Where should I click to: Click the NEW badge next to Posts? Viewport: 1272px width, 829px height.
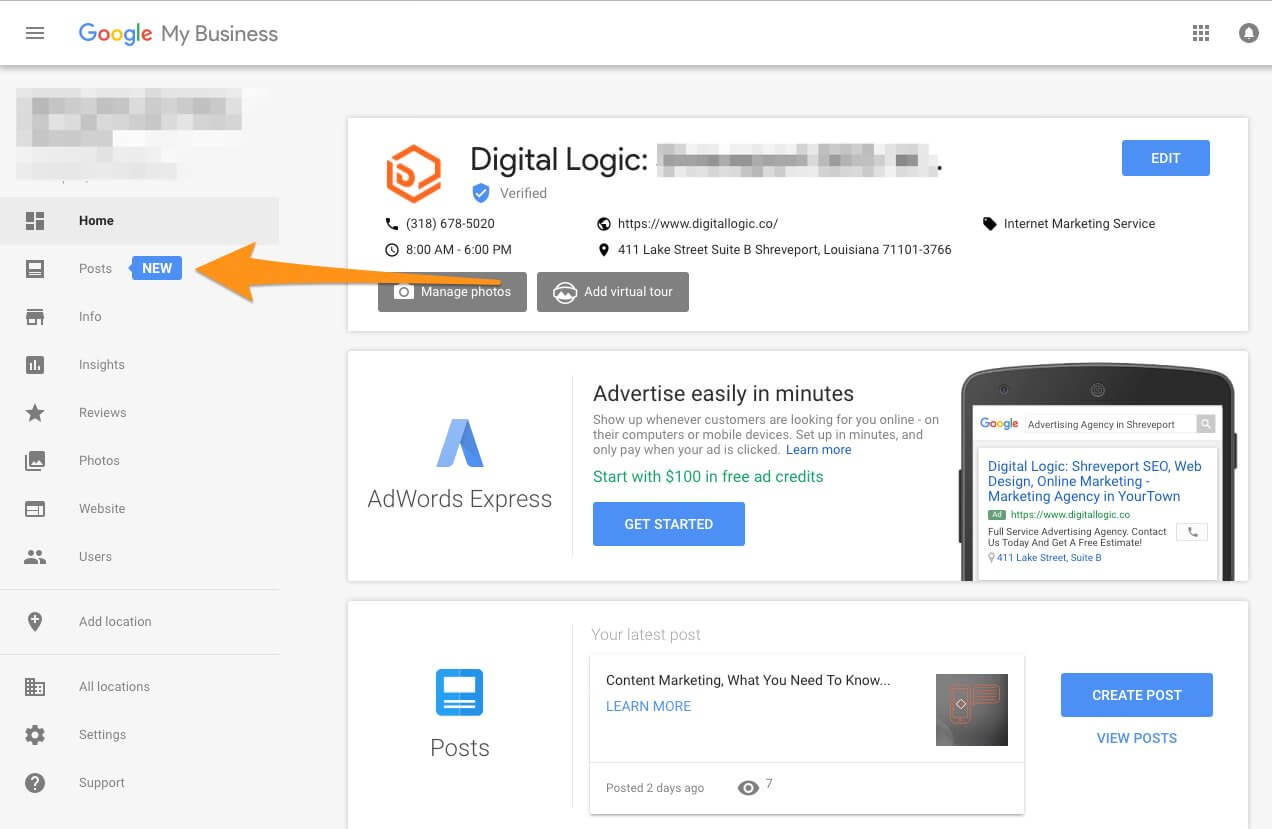(157, 268)
